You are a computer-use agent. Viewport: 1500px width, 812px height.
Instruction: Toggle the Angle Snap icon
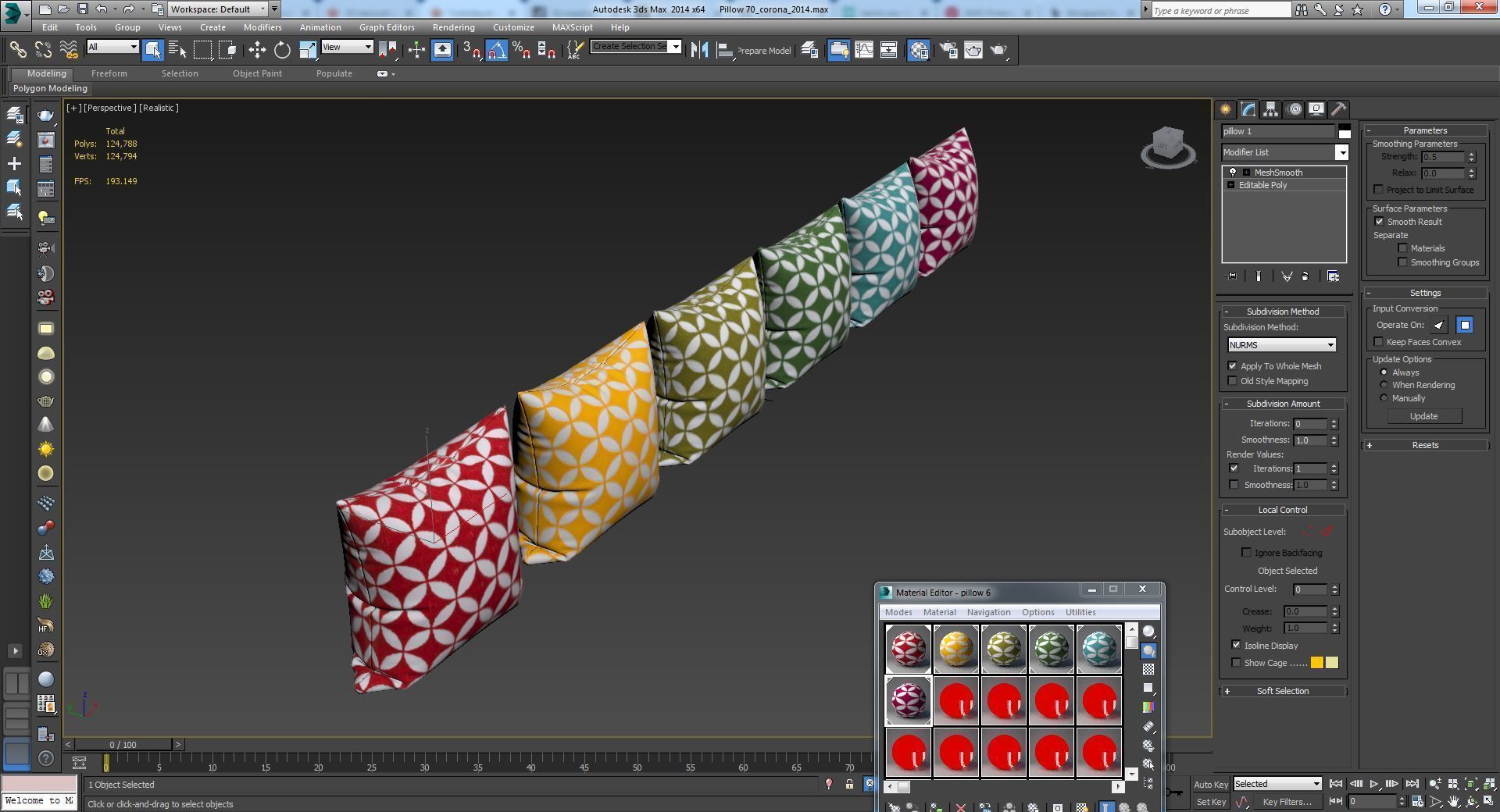pyautogui.click(x=496, y=50)
